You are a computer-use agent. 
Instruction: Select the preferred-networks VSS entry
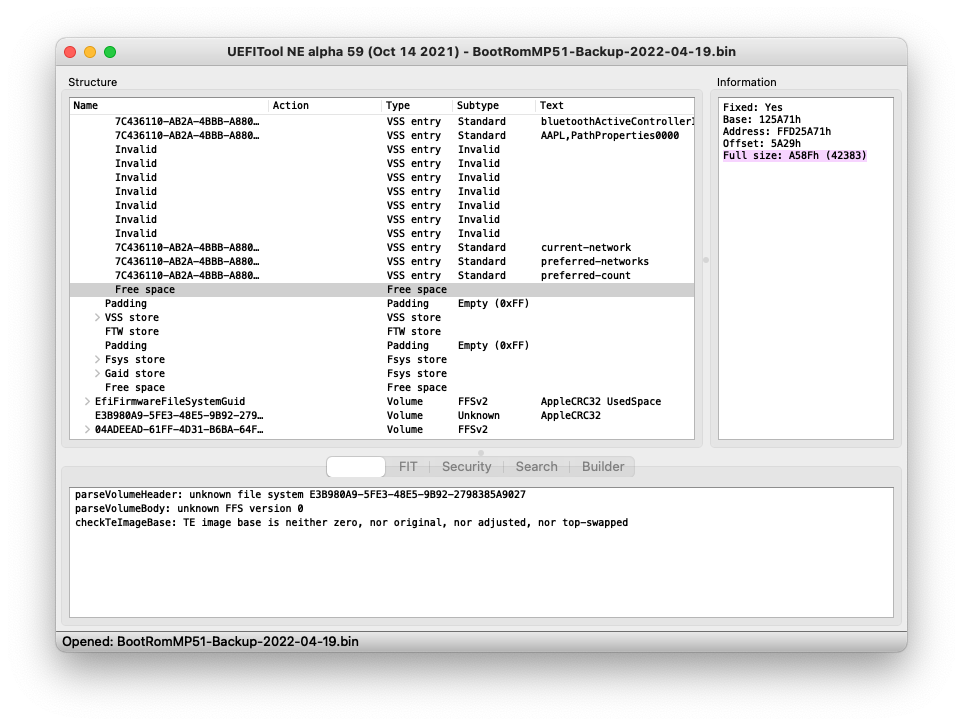[382, 262]
